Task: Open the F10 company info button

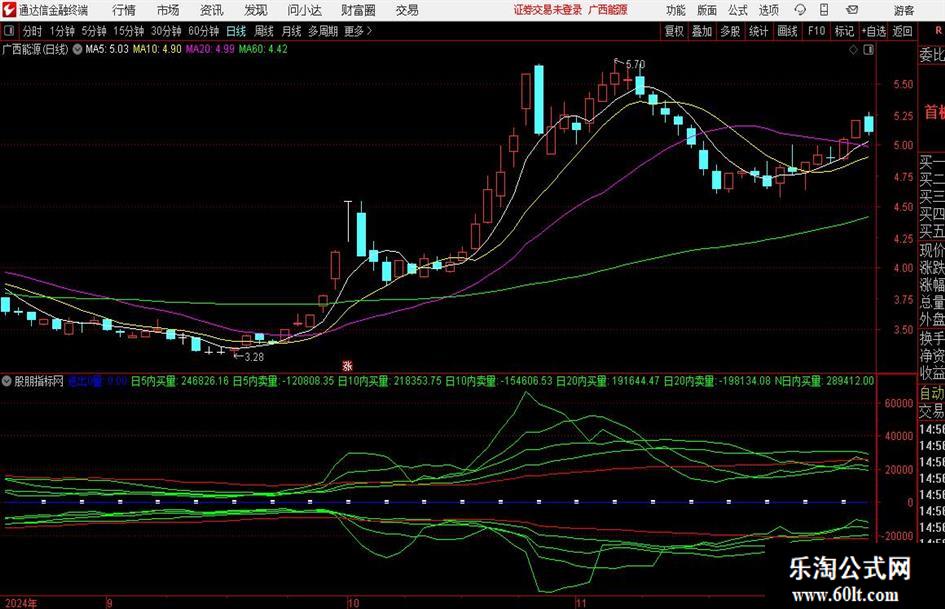Action: pos(817,31)
